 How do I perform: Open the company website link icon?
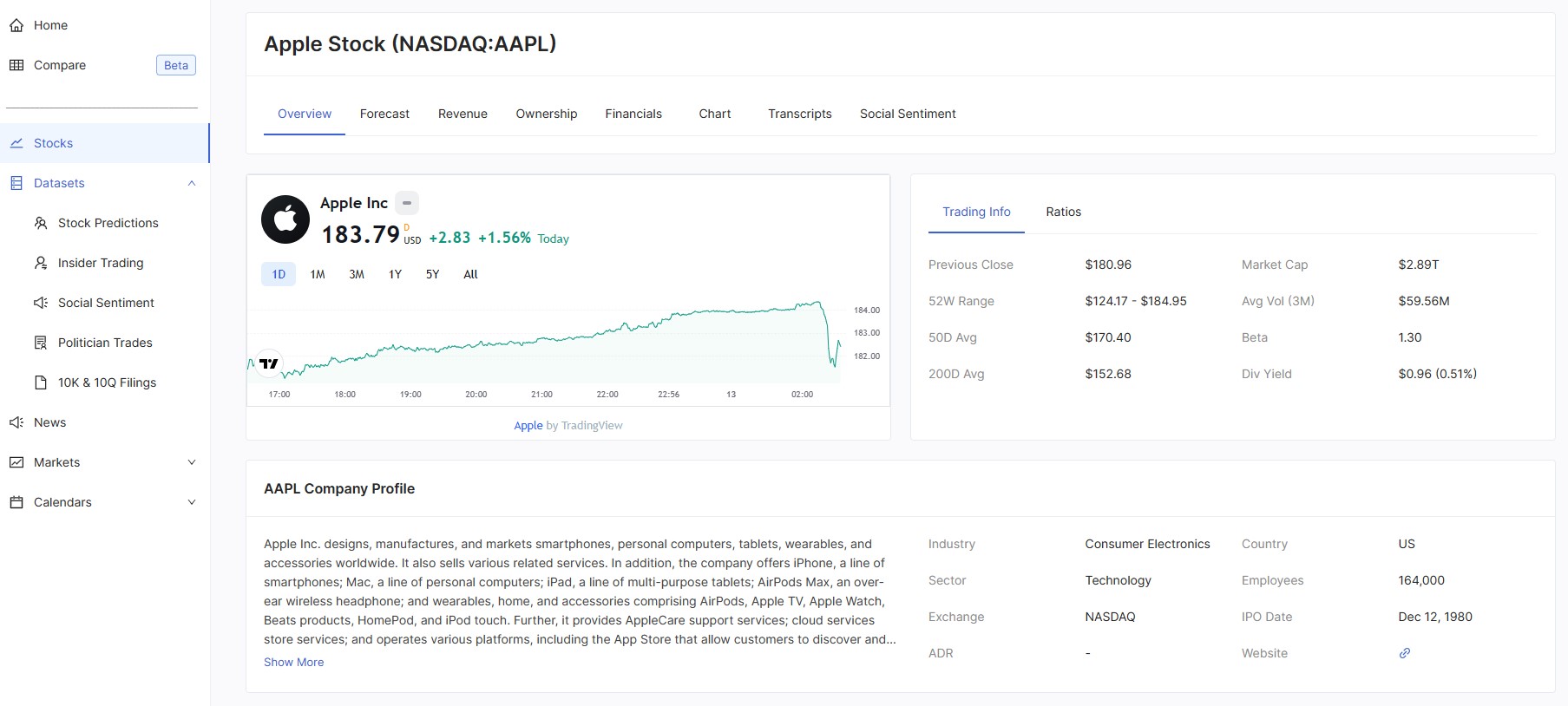pyautogui.click(x=1405, y=653)
